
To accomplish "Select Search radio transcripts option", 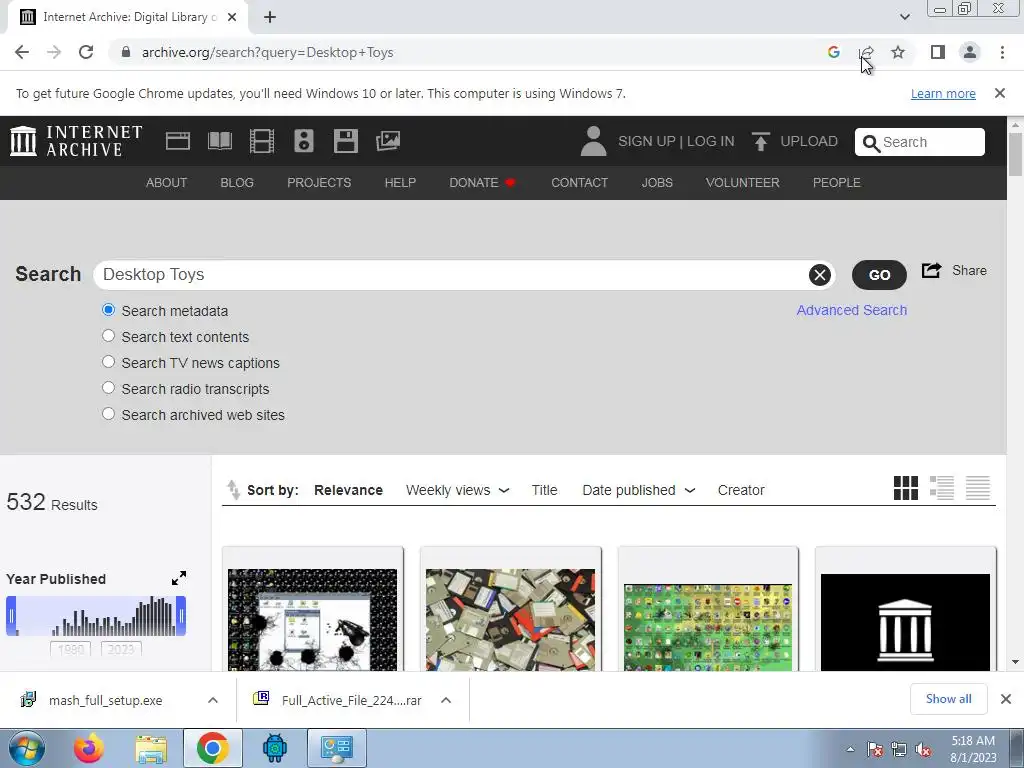I will [x=108, y=388].
